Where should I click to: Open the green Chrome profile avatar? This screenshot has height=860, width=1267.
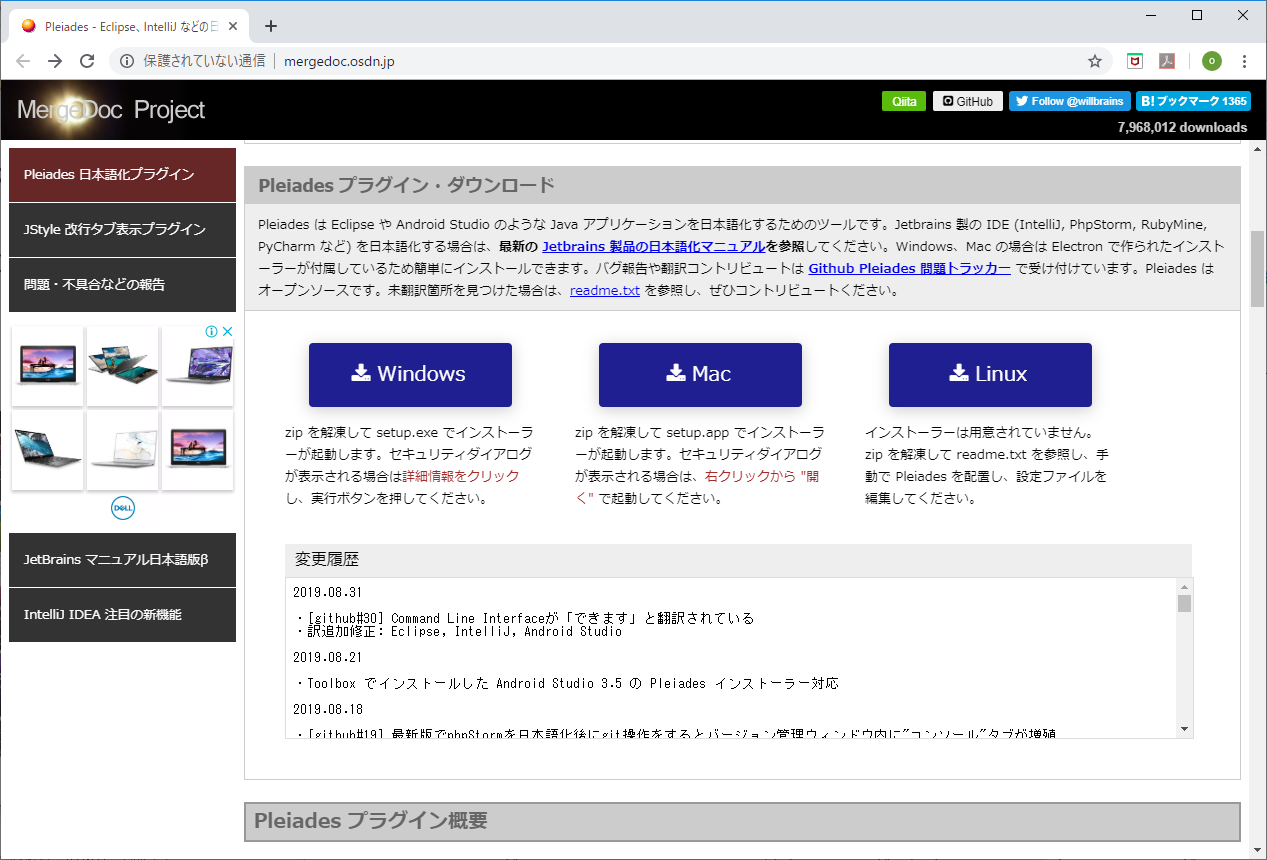click(1212, 61)
